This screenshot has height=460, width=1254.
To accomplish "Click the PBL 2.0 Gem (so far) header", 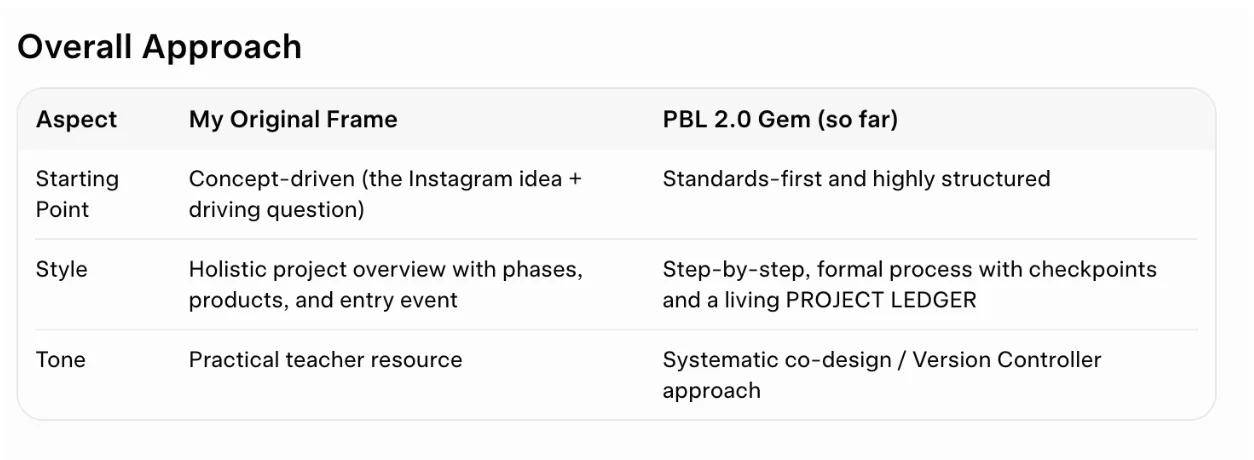I will pyautogui.click(x=780, y=120).
